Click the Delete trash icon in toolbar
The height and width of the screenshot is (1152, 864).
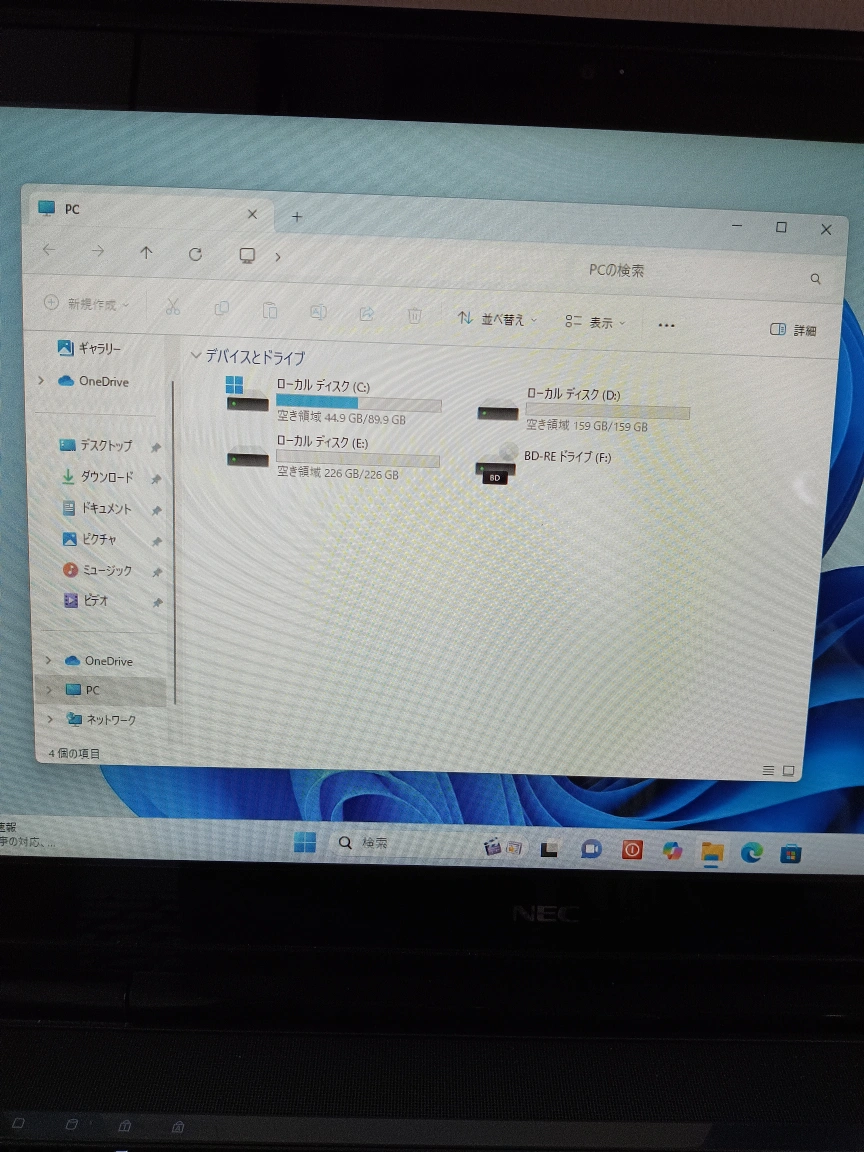click(x=414, y=315)
